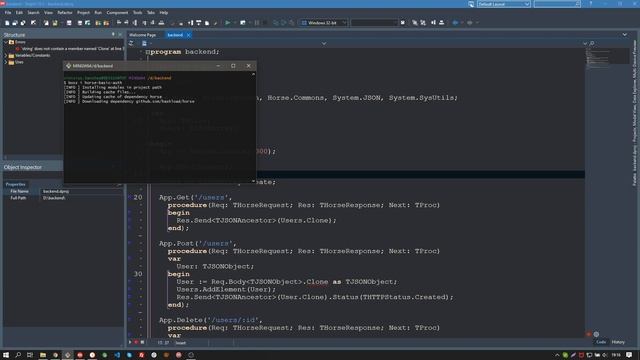Open the Default Layout dropdown
Image resolution: width=640 pixels, height=360 pixels.
tap(527, 4)
